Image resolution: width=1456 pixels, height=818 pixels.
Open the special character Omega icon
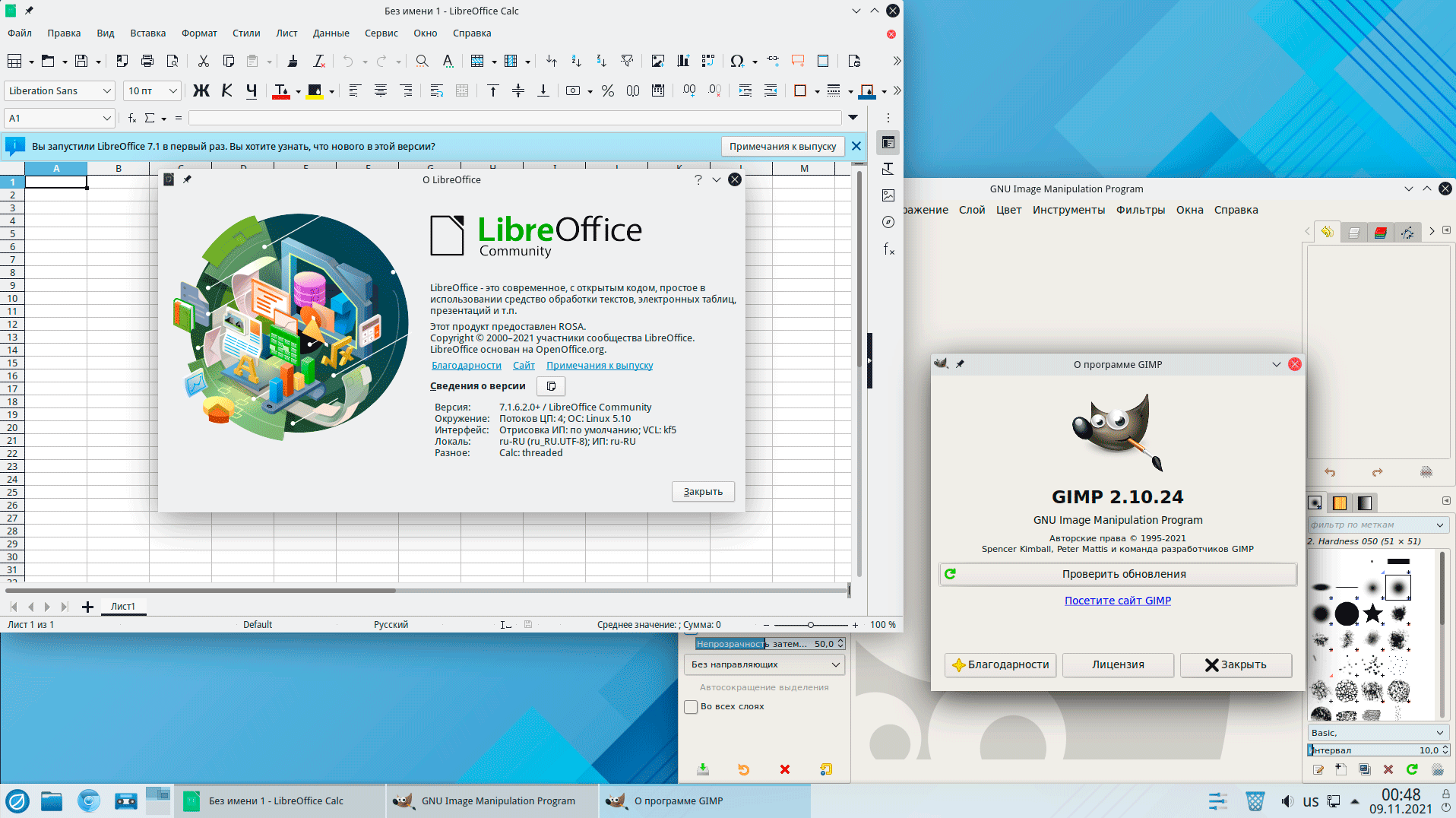(x=736, y=61)
